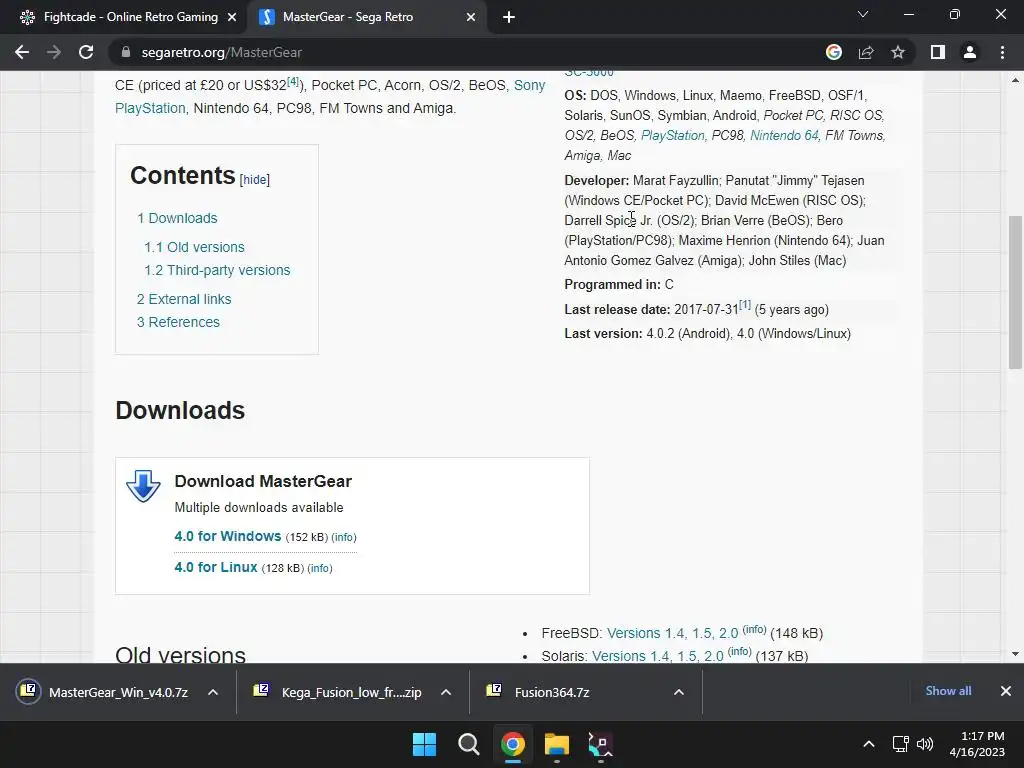Image resolution: width=1024 pixels, height=768 pixels.
Task: Close the Fightcade tab
Action: [232, 18]
